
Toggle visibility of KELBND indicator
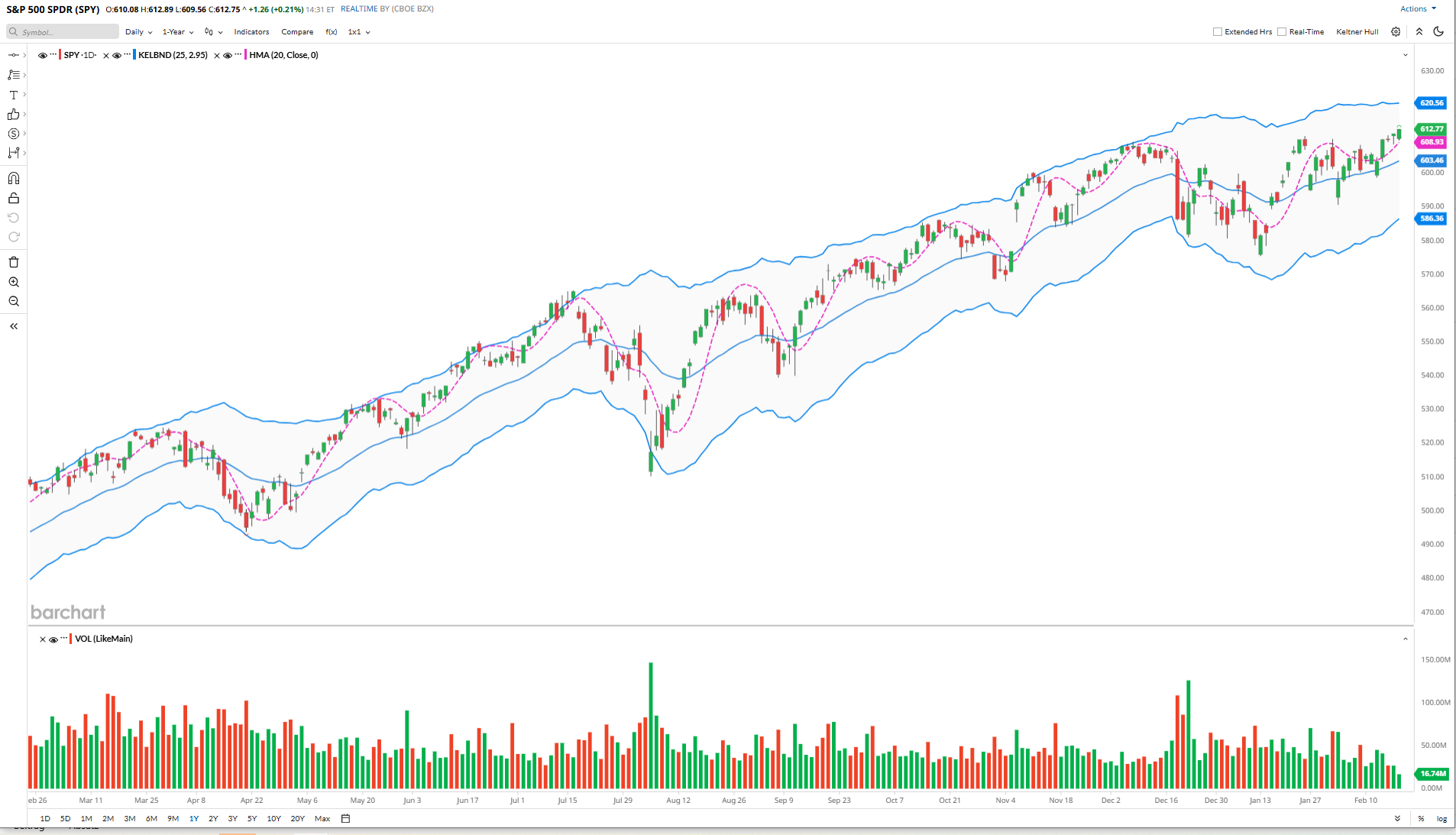pos(117,56)
